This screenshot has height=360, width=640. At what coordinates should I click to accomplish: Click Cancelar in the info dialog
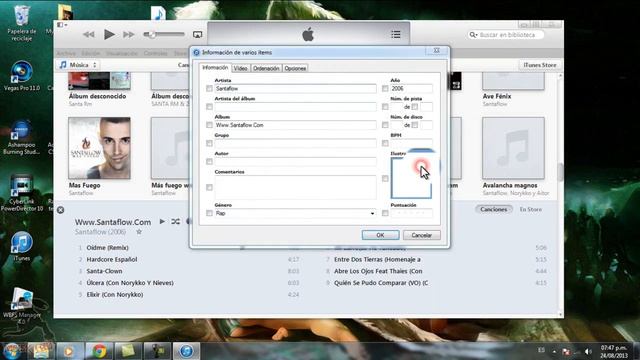click(x=422, y=235)
